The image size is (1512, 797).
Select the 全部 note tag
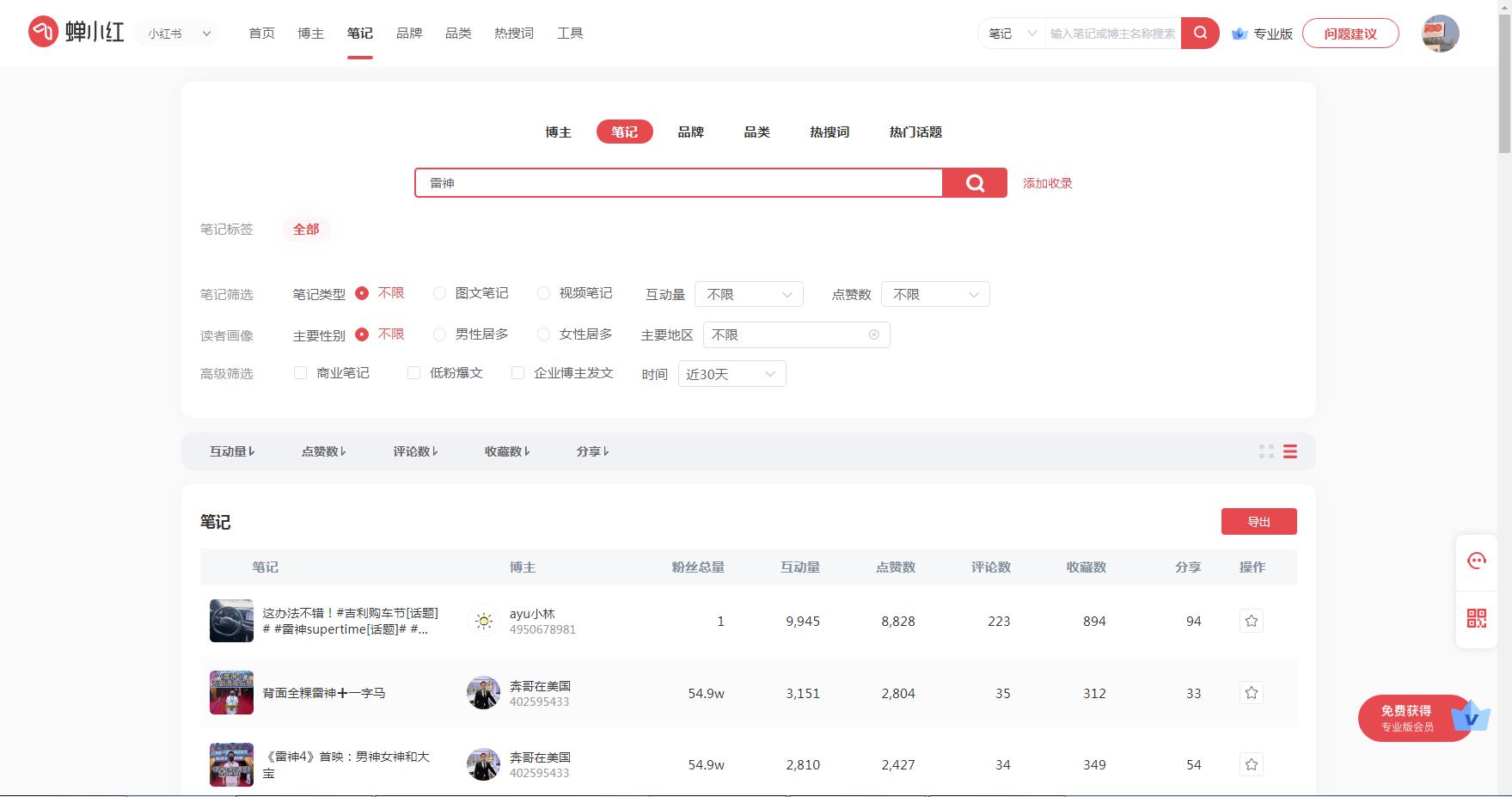tap(306, 229)
